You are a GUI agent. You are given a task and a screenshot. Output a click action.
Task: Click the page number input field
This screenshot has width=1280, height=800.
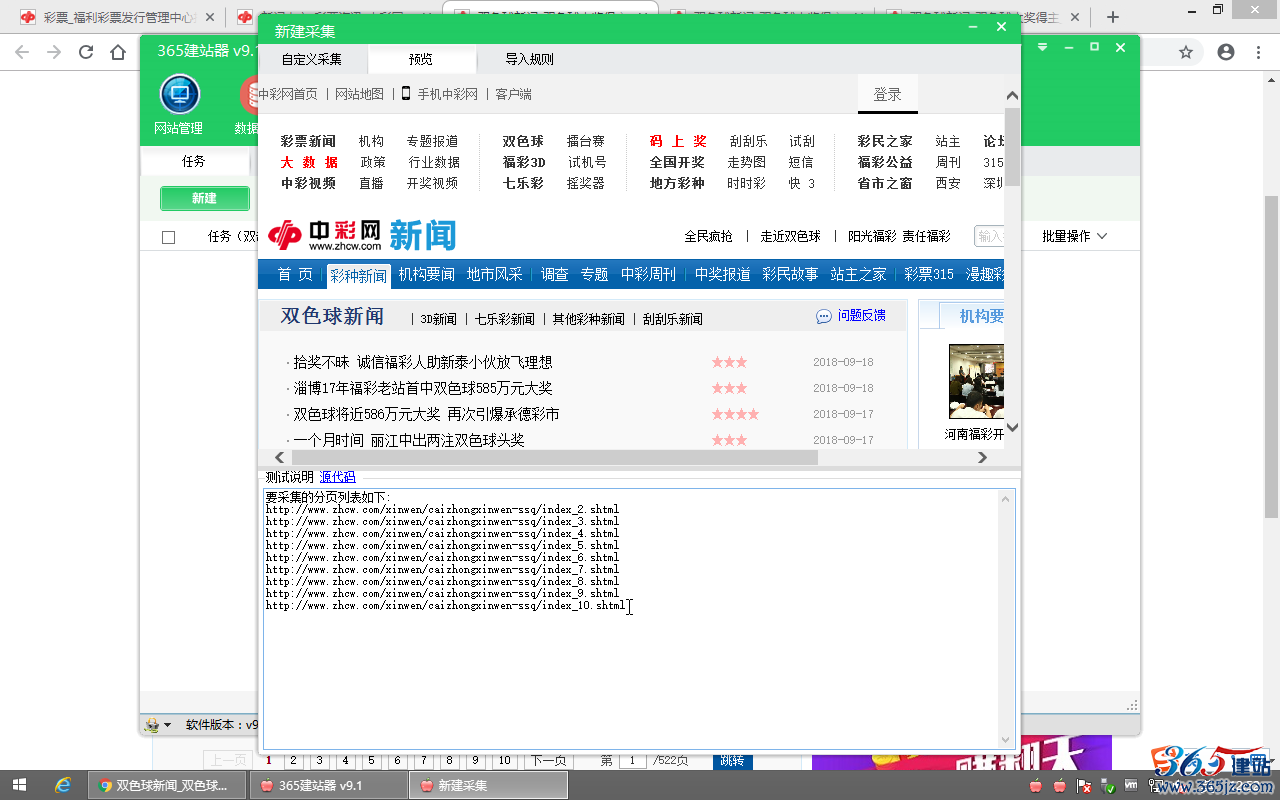coord(632,761)
